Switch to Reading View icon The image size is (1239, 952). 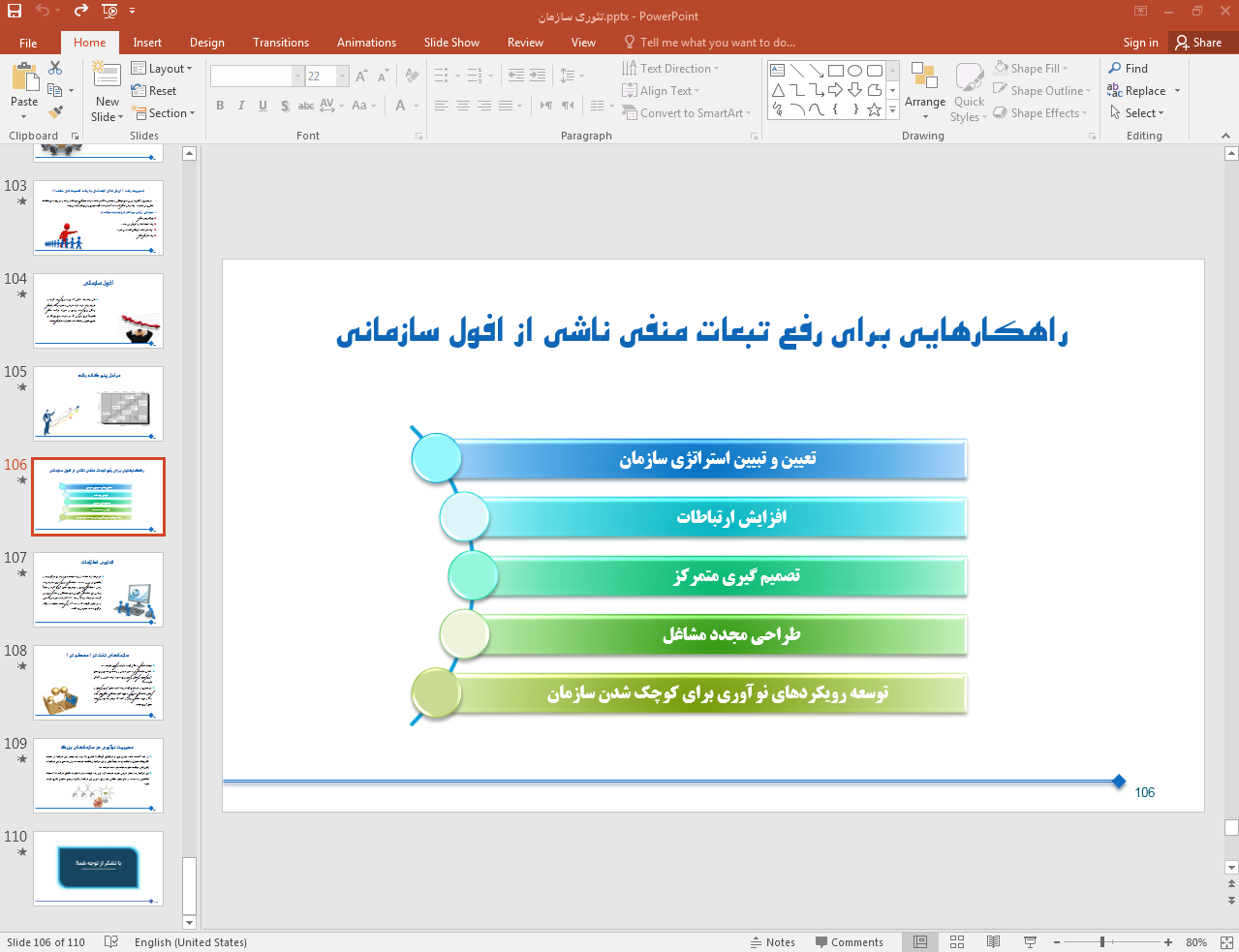pos(993,942)
